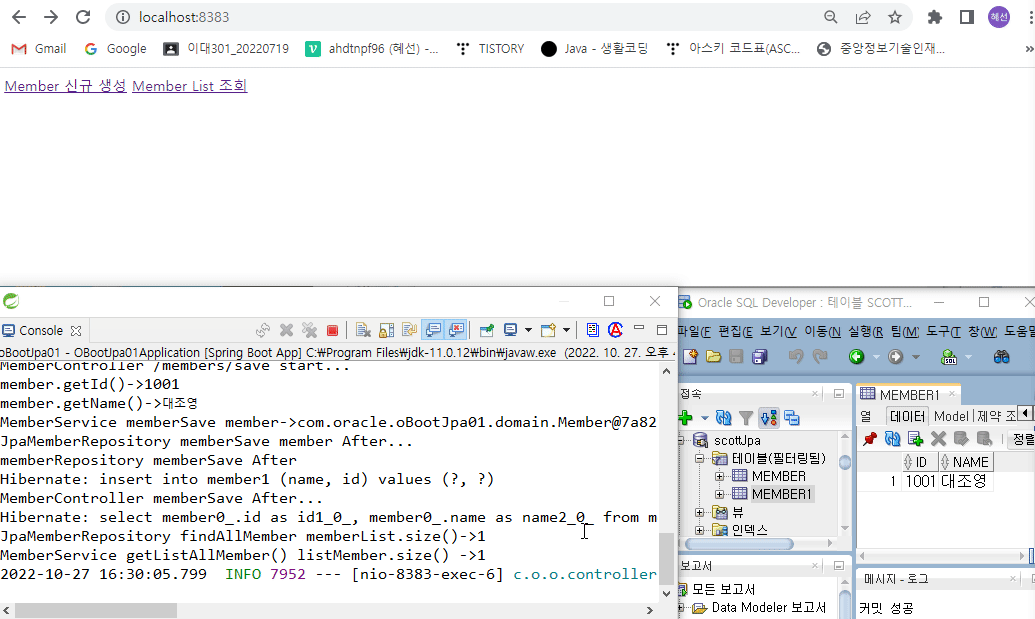This screenshot has height=619, width=1035.
Task: Reload the Chrome page
Action: (83, 17)
